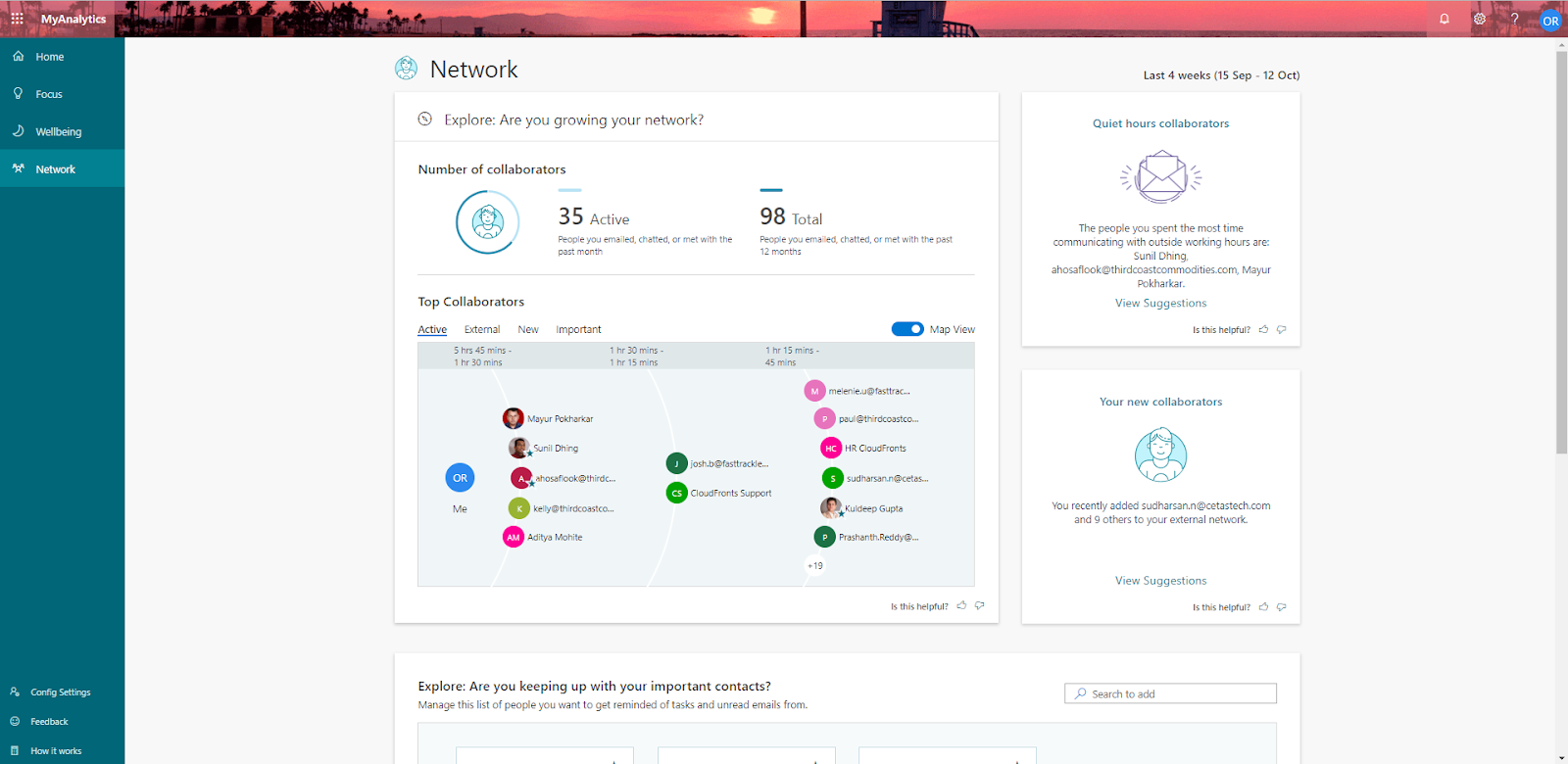The height and width of the screenshot is (764, 1568).
Task: Open OR account avatar in header
Action: (x=1550, y=21)
